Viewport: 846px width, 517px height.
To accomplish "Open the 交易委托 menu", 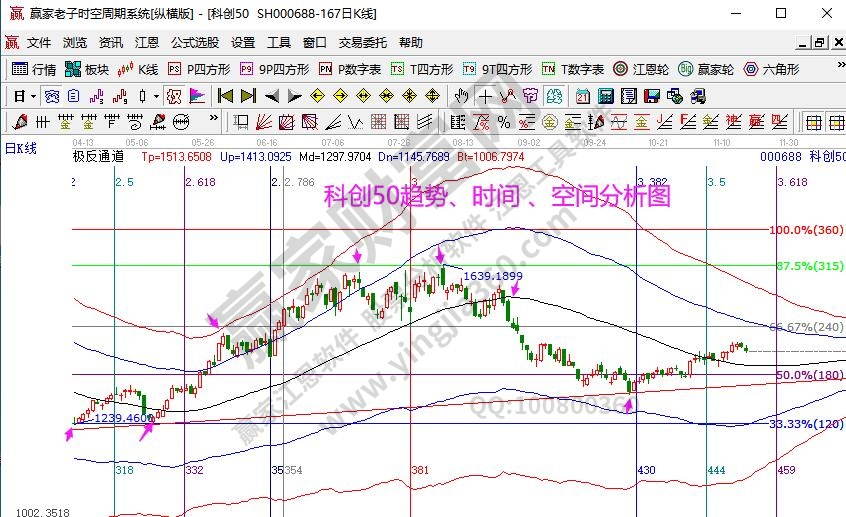I will [x=362, y=43].
